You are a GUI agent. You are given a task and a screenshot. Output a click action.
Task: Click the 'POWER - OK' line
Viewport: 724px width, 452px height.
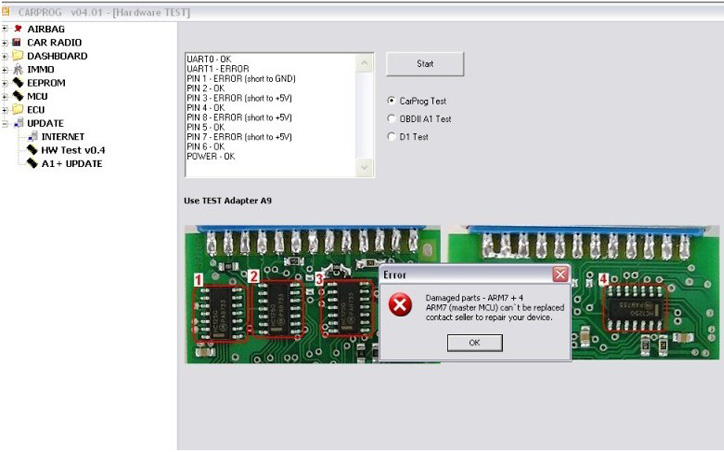point(211,156)
